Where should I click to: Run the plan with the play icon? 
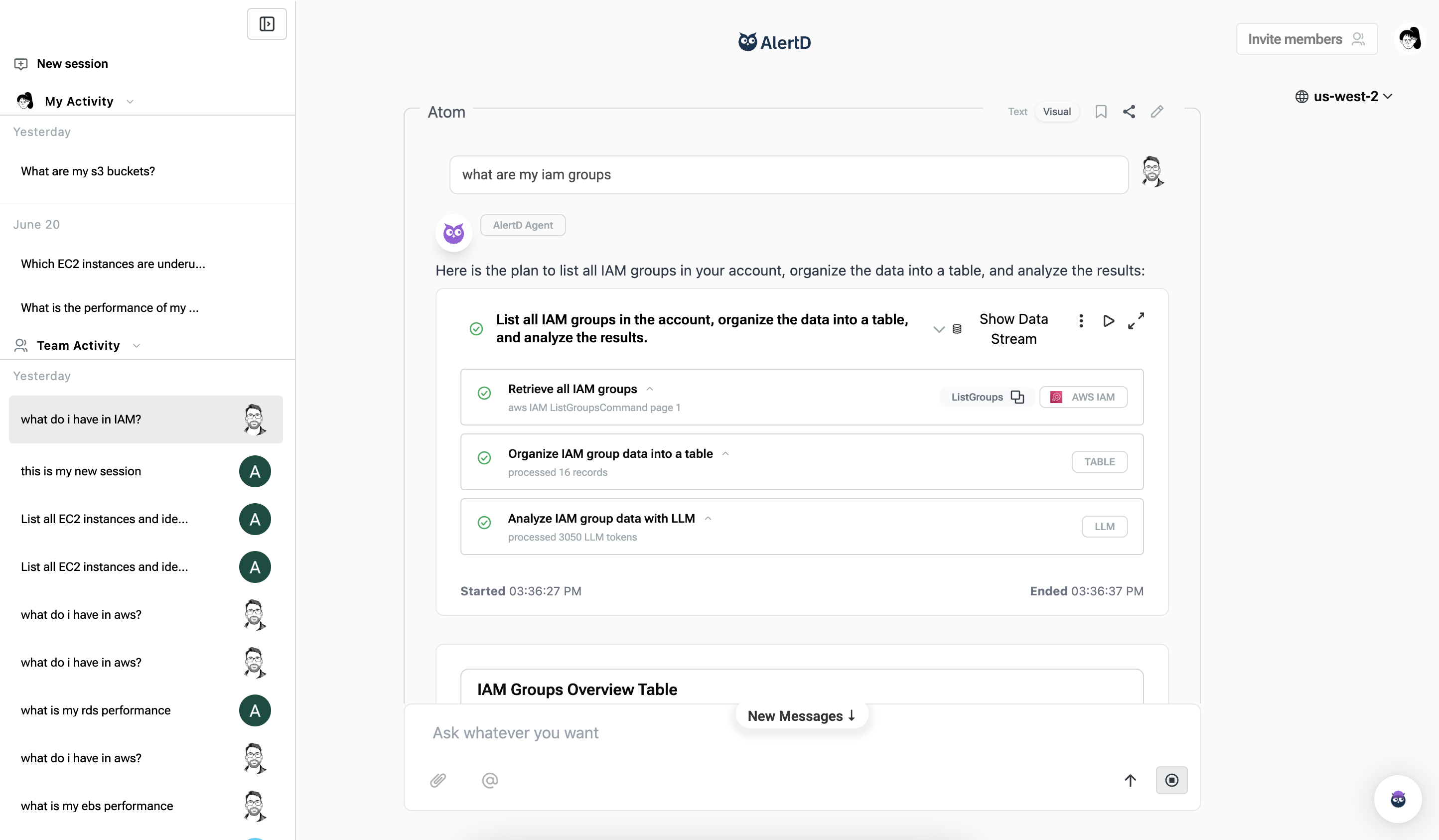click(1108, 321)
